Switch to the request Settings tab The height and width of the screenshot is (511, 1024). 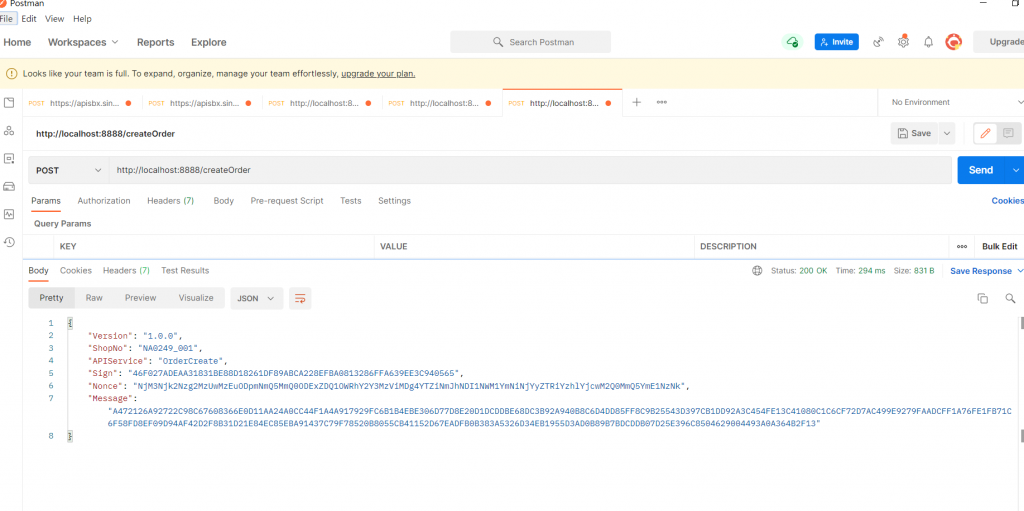coord(394,201)
